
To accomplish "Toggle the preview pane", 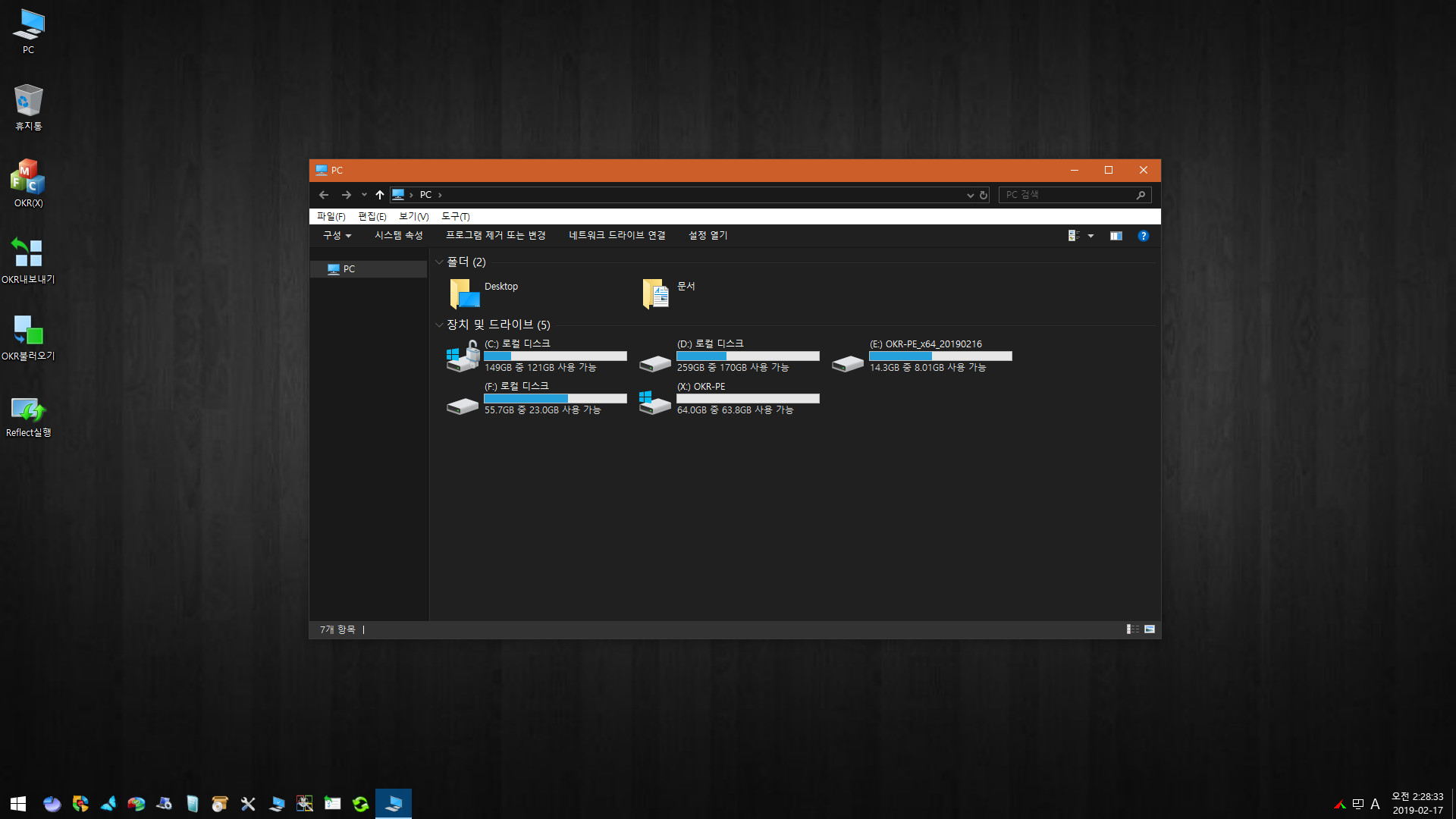I will (x=1116, y=236).
